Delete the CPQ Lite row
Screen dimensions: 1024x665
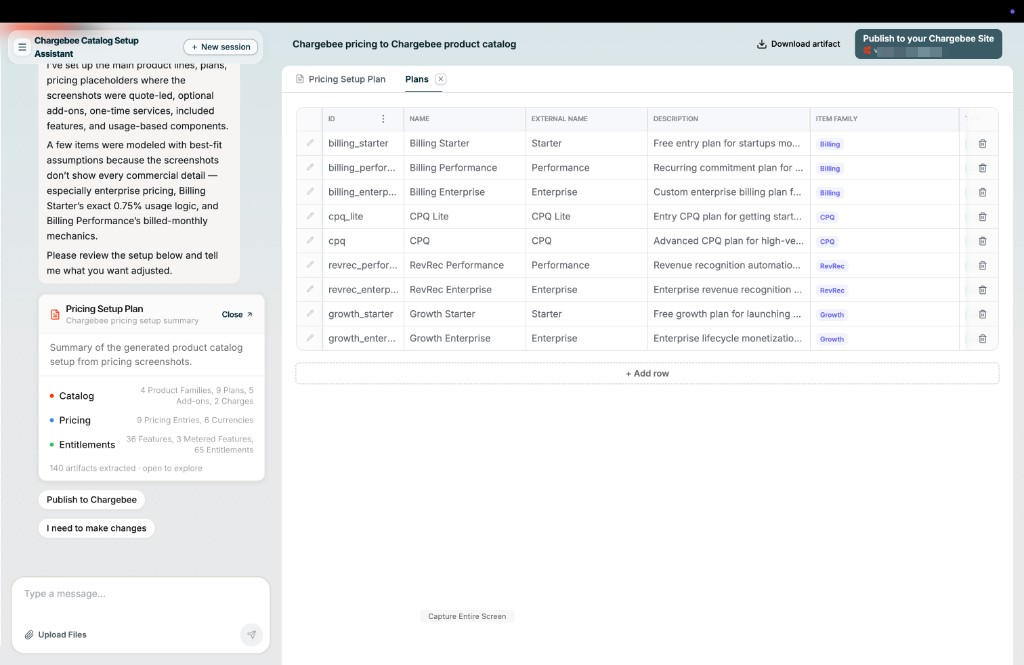(x=982, y=217)
